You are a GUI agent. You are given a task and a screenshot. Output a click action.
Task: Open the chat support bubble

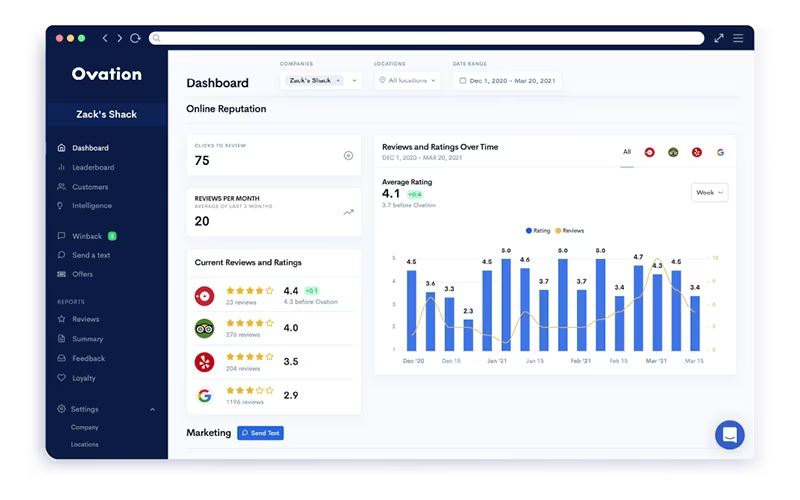point(730,435)
